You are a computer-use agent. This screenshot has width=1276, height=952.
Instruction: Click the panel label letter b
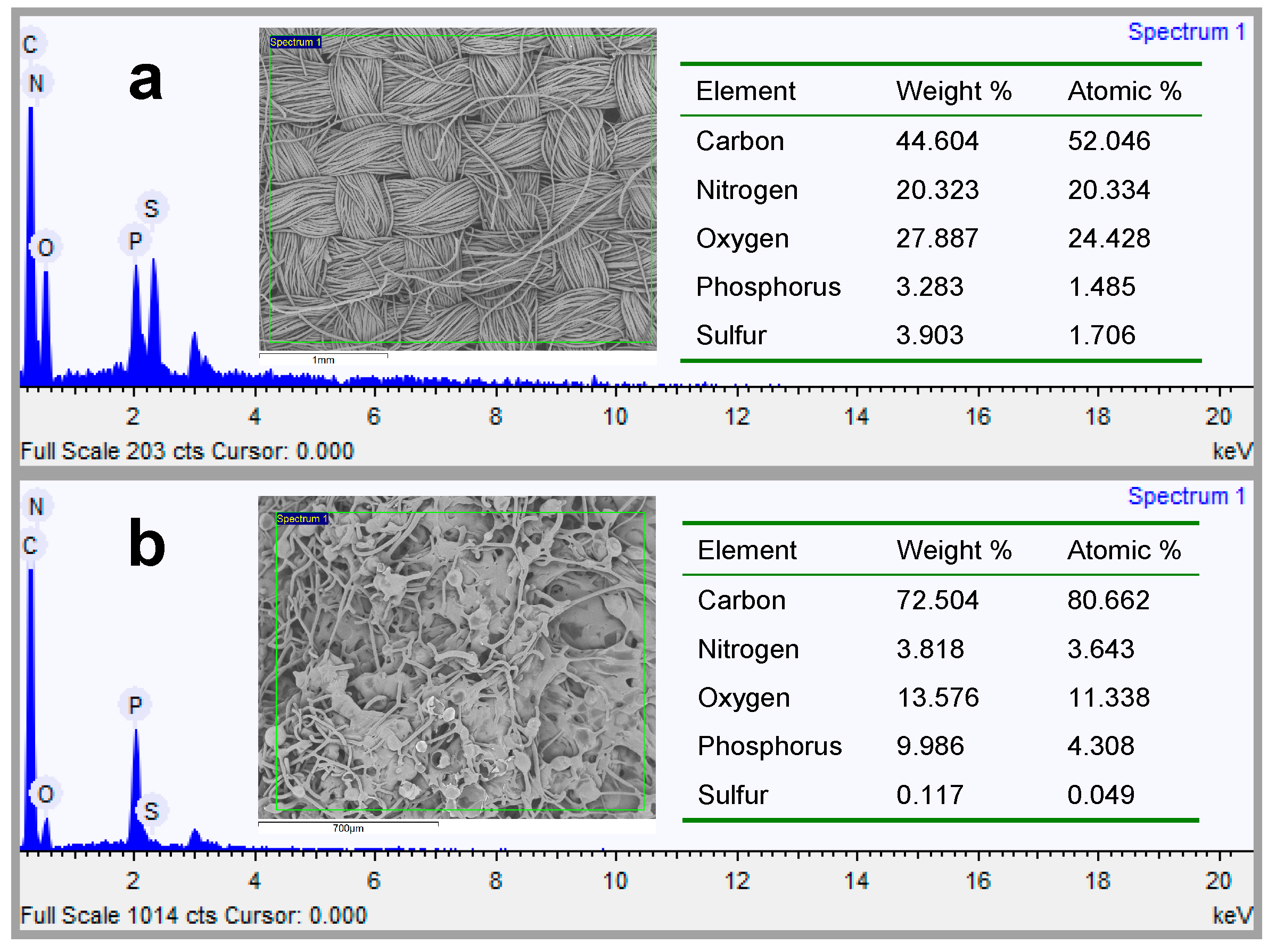click(x=147, y=542)
